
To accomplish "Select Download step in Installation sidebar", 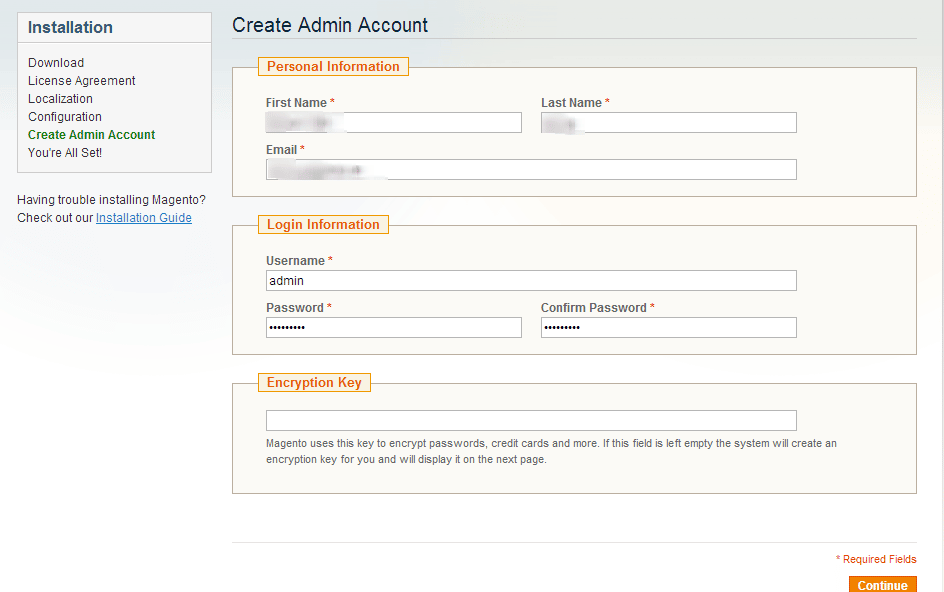I will 56,63.
